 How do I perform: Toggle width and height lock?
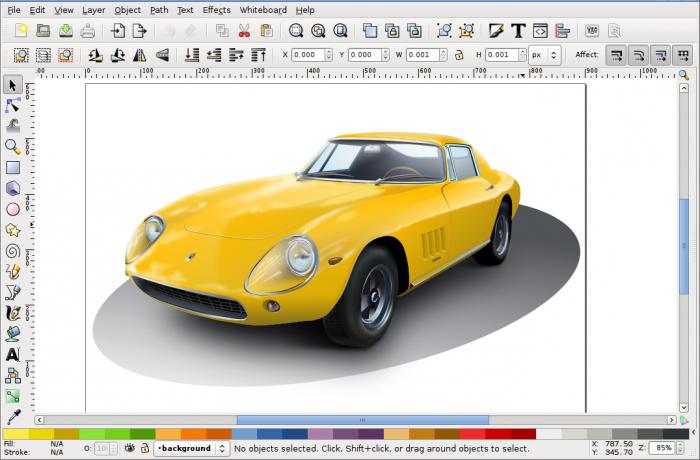point(459,55)
